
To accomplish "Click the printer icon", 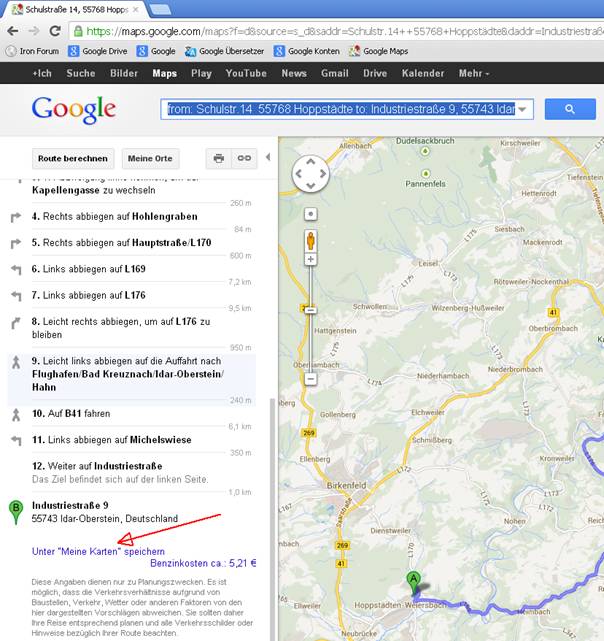I will coord(219,158).
